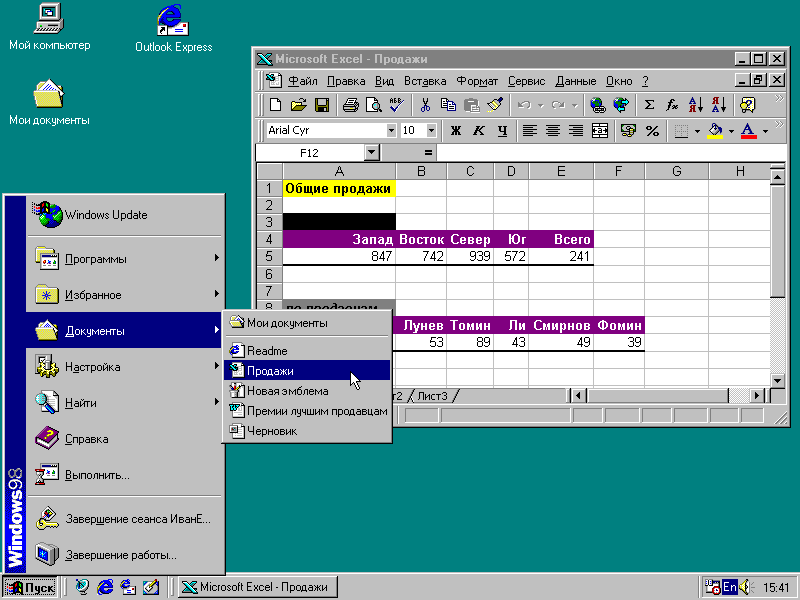Toggle bold (Ж) formatting
The width and height of the screenshot is (800, 600).
(x=455, y=131)
